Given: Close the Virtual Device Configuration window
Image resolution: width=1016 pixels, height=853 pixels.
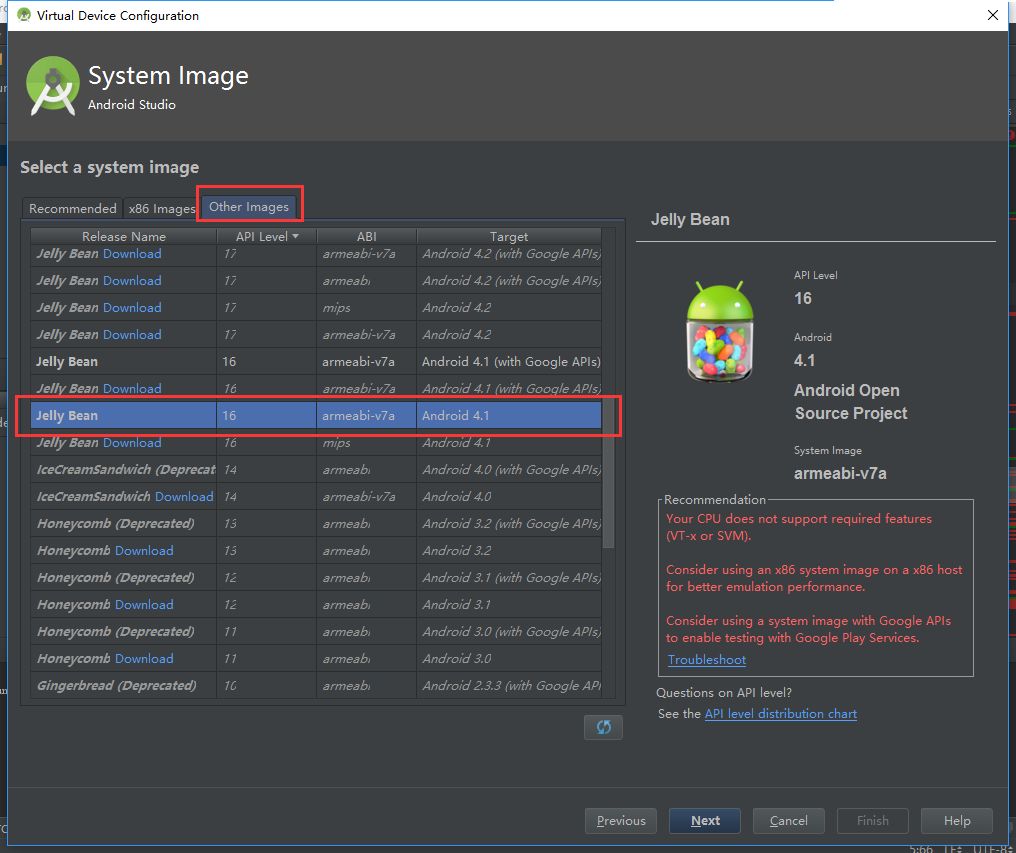Looking at the screenshot, I should 993,15.
